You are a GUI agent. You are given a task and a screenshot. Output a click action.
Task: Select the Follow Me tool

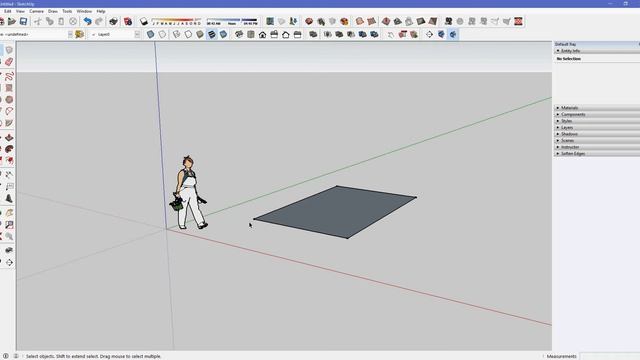point(9,149)
